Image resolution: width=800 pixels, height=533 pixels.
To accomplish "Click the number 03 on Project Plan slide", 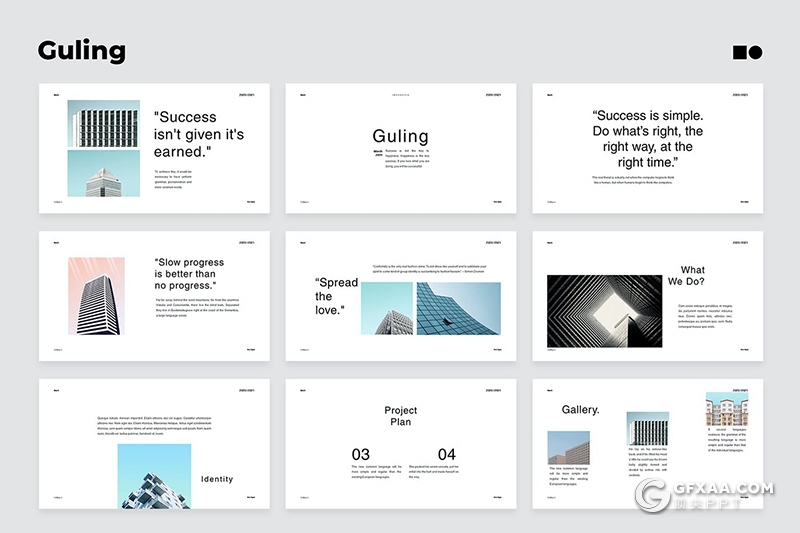I will (360, 454).
